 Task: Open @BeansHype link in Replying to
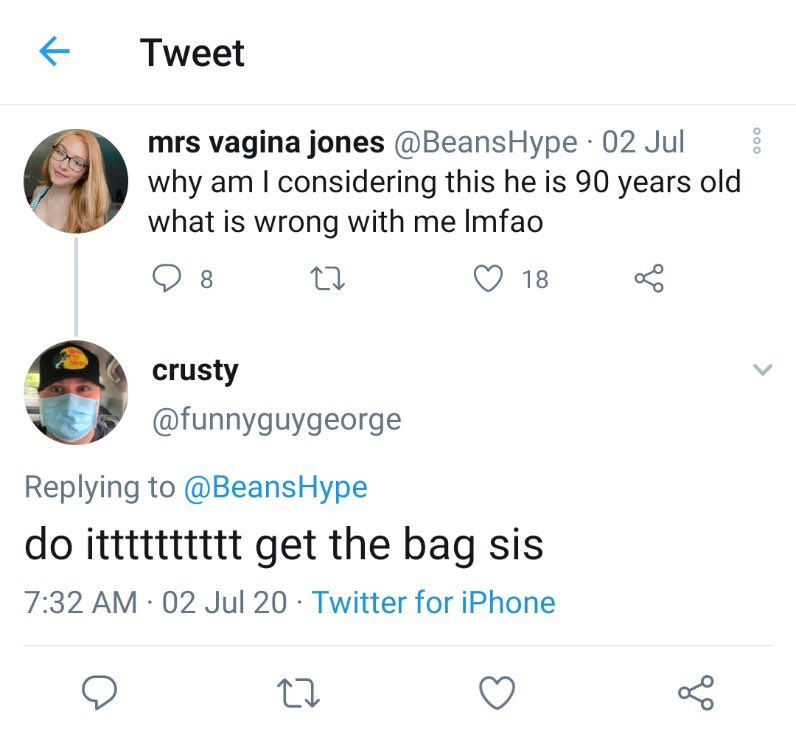(276, 488)
